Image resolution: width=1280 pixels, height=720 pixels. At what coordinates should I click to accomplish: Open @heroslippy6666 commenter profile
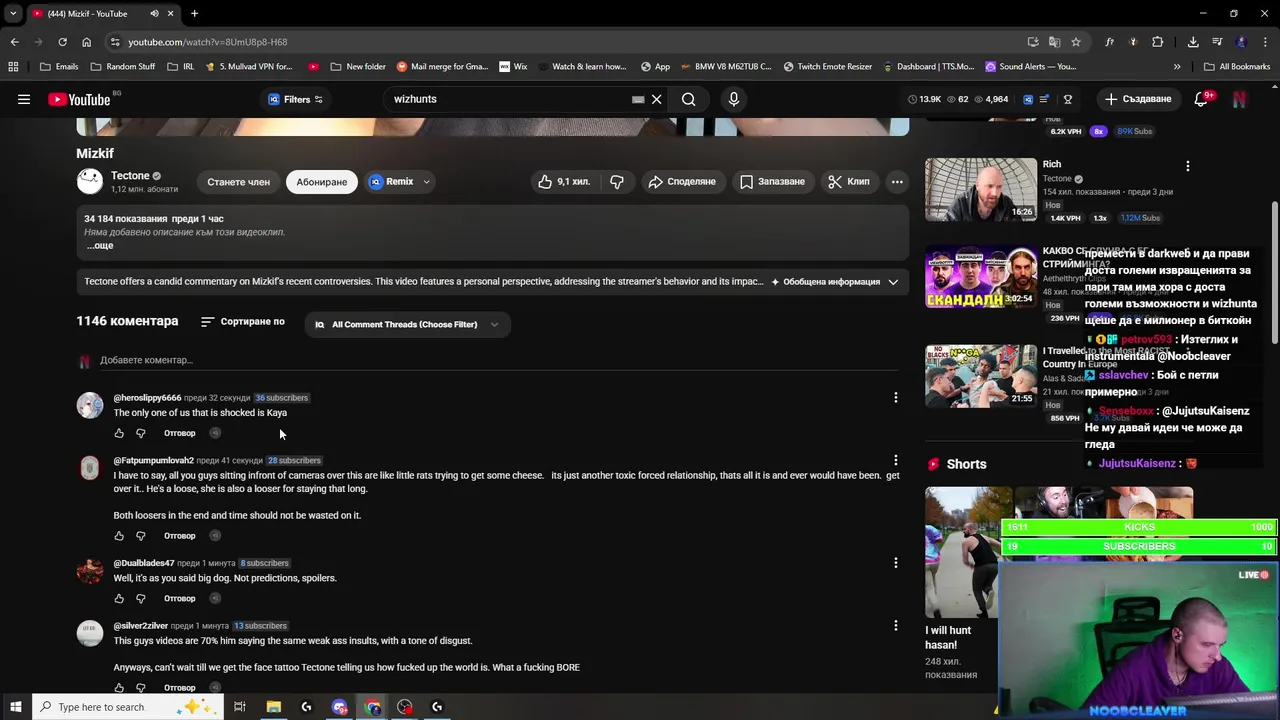point(147,398)
